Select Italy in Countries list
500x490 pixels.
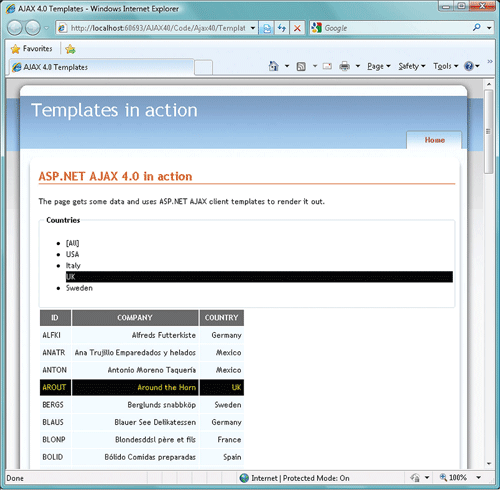[x=73, y=266]
